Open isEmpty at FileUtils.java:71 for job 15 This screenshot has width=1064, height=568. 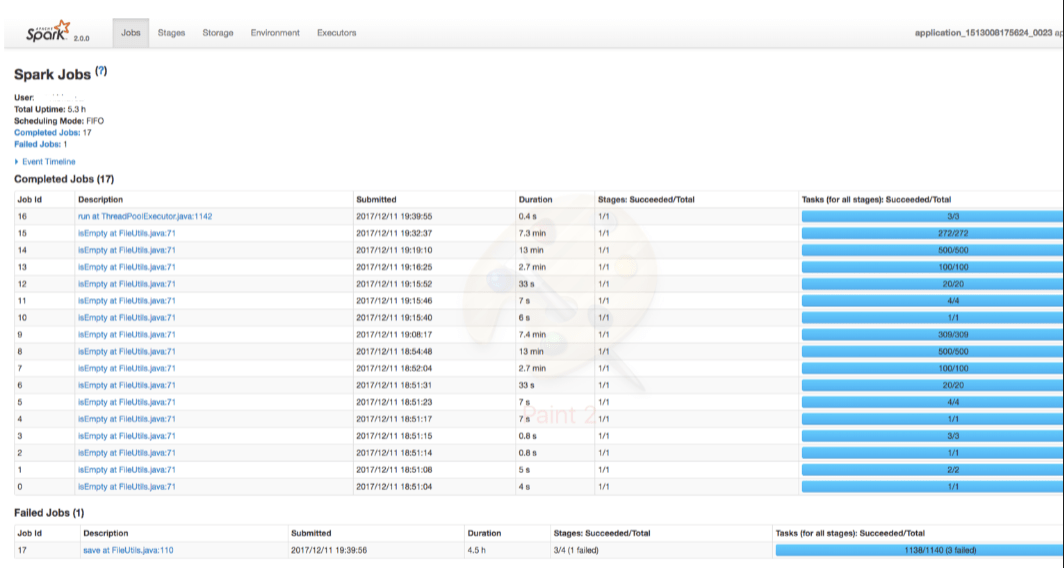click(x=127, y=233)
